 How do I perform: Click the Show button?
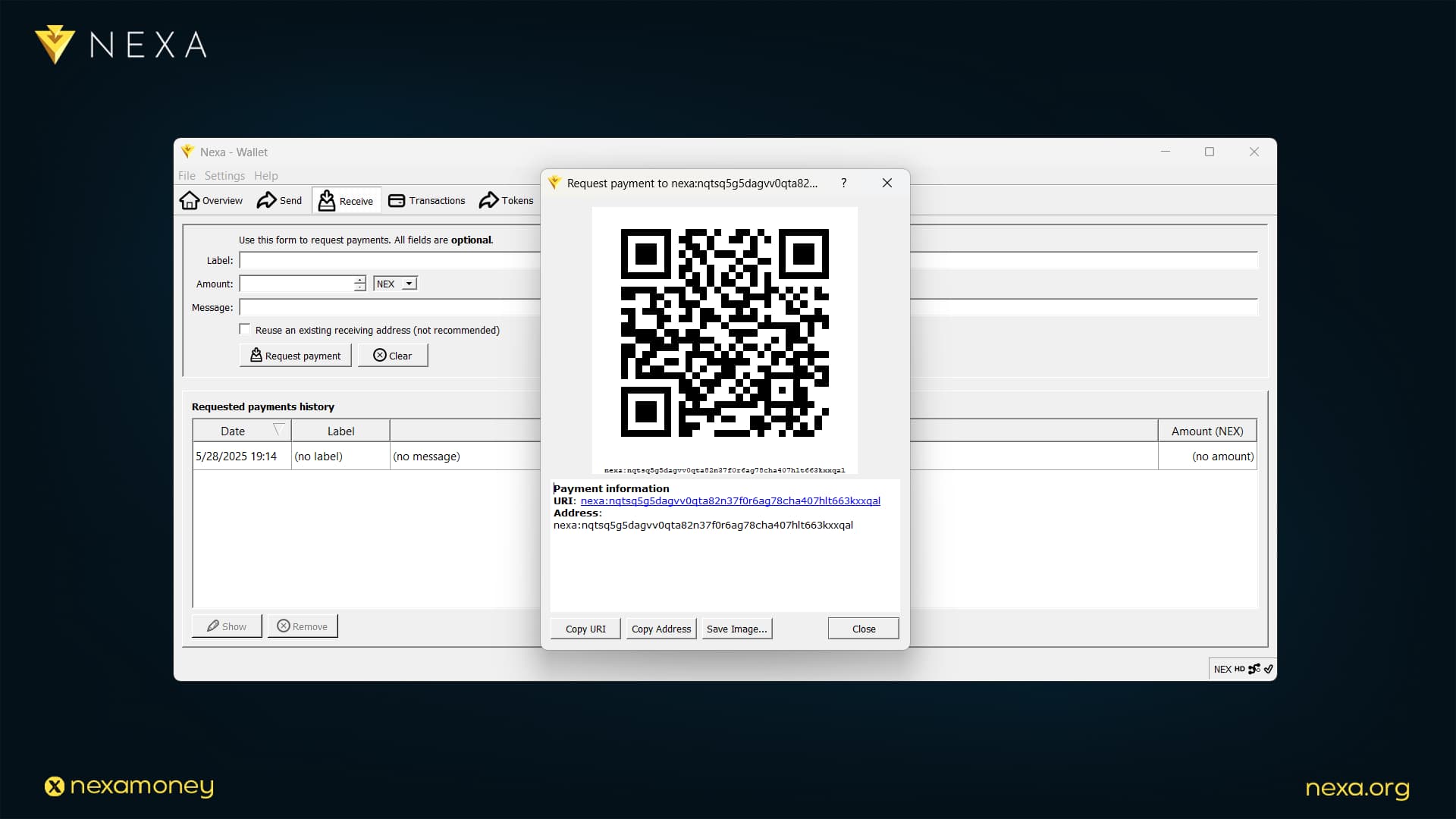point(227,626)
